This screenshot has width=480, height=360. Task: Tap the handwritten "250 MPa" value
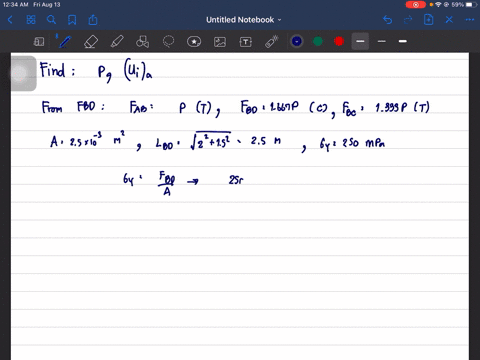(x=363, y=143)
